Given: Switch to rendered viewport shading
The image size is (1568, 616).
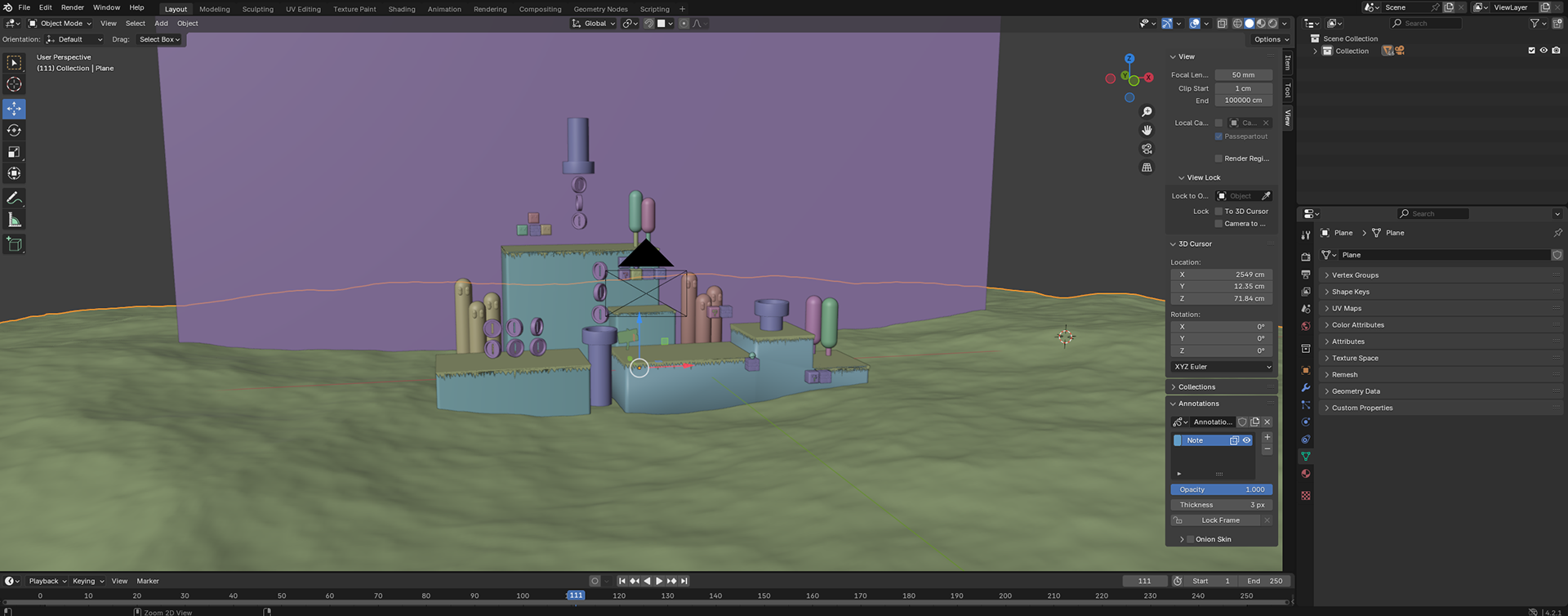Looking at the screenshot, I should [1272, 24].
